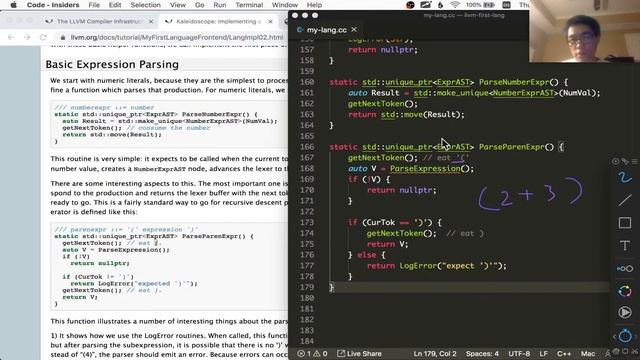This screenshot has height=360, width=640.
Task: Open the View menu
Action: [x=178, y=5]
